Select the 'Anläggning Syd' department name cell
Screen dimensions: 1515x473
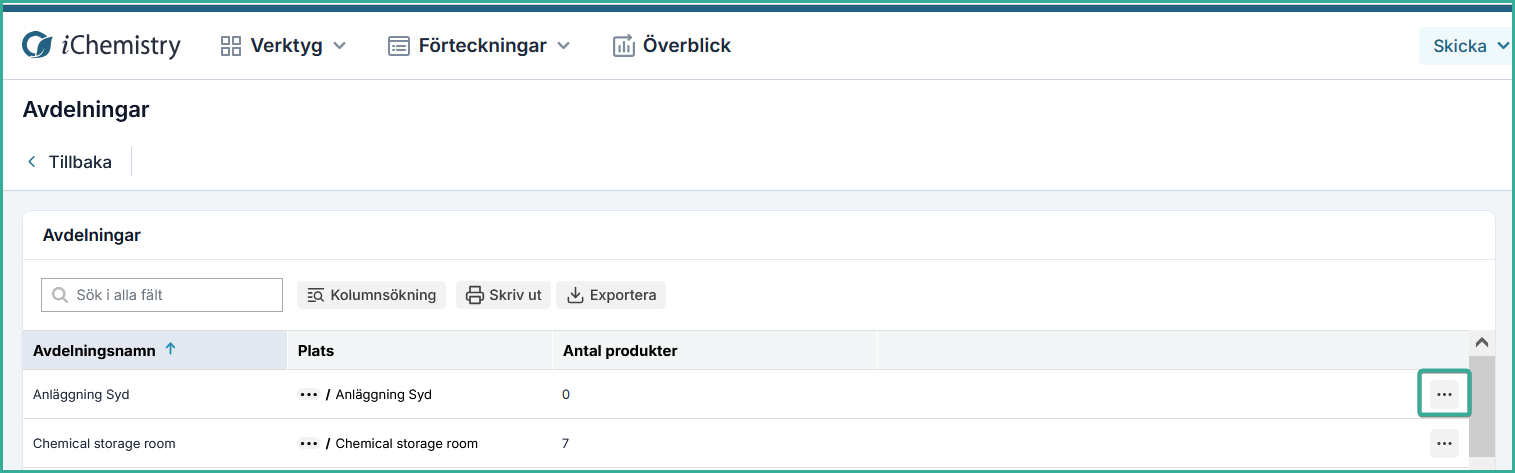(x=155, y=394)
